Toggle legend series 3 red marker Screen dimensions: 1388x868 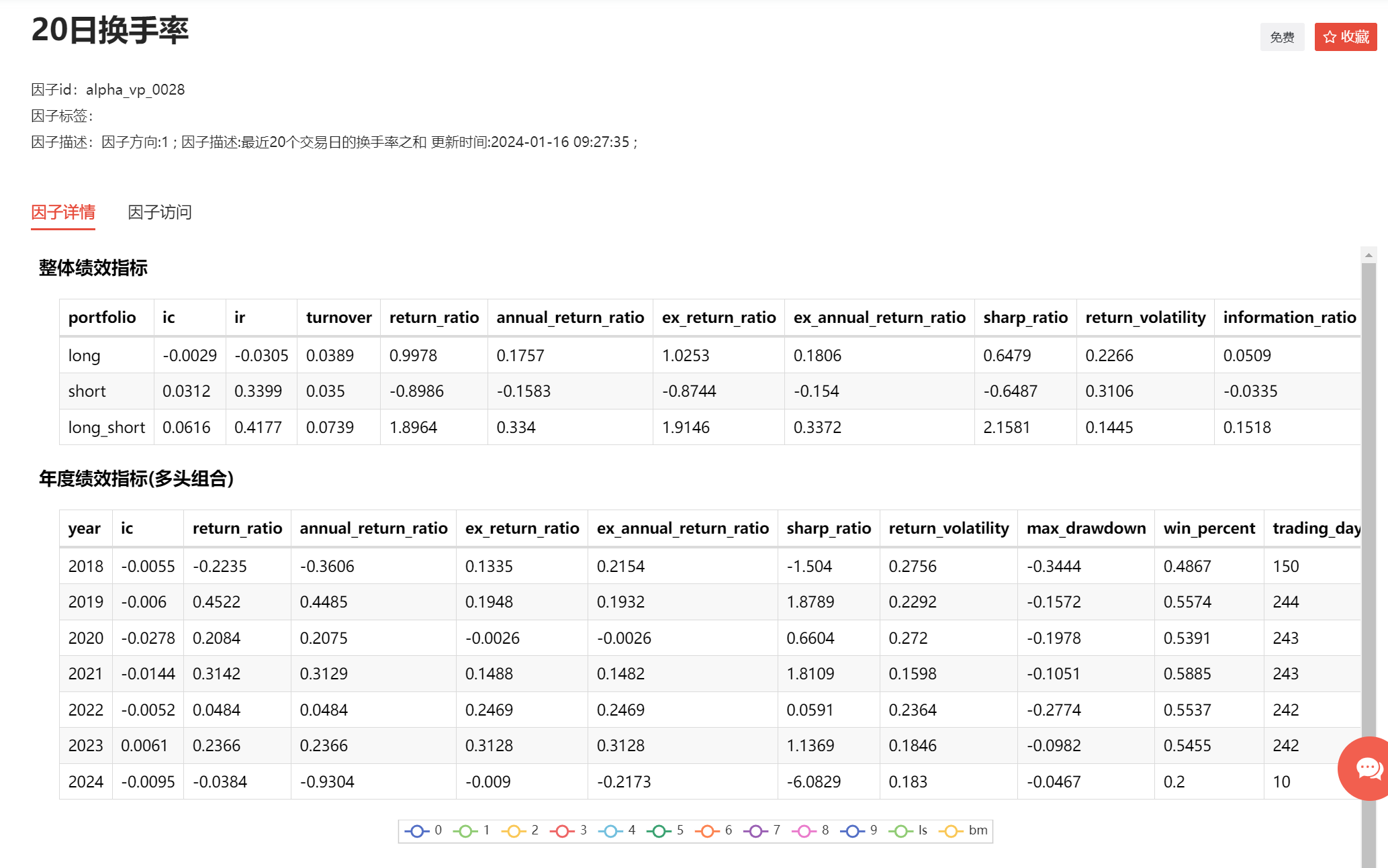point(562,831)
